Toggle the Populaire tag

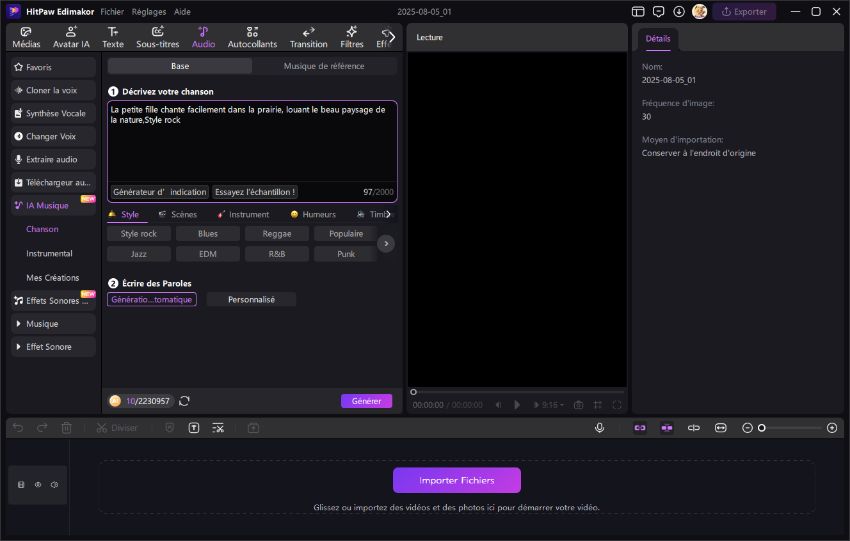point(346,234)
